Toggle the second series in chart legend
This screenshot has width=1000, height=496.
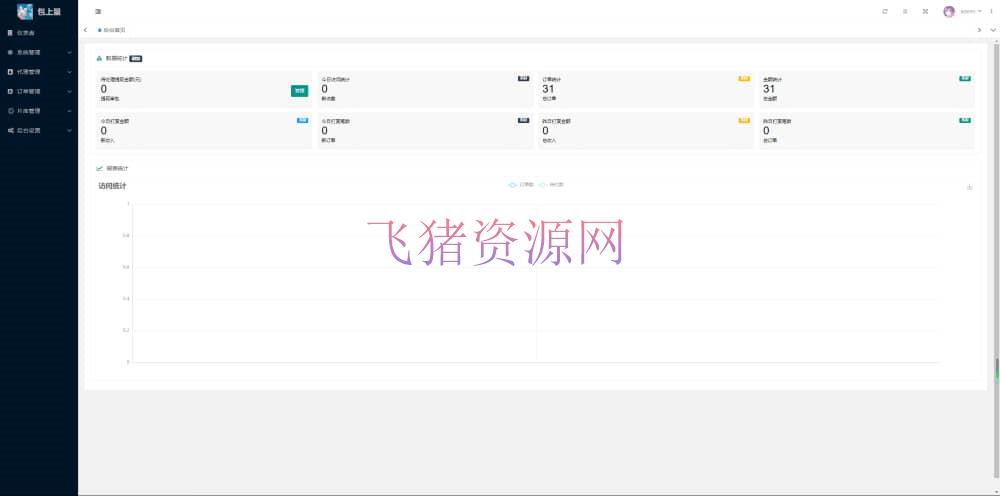point(552,185)
